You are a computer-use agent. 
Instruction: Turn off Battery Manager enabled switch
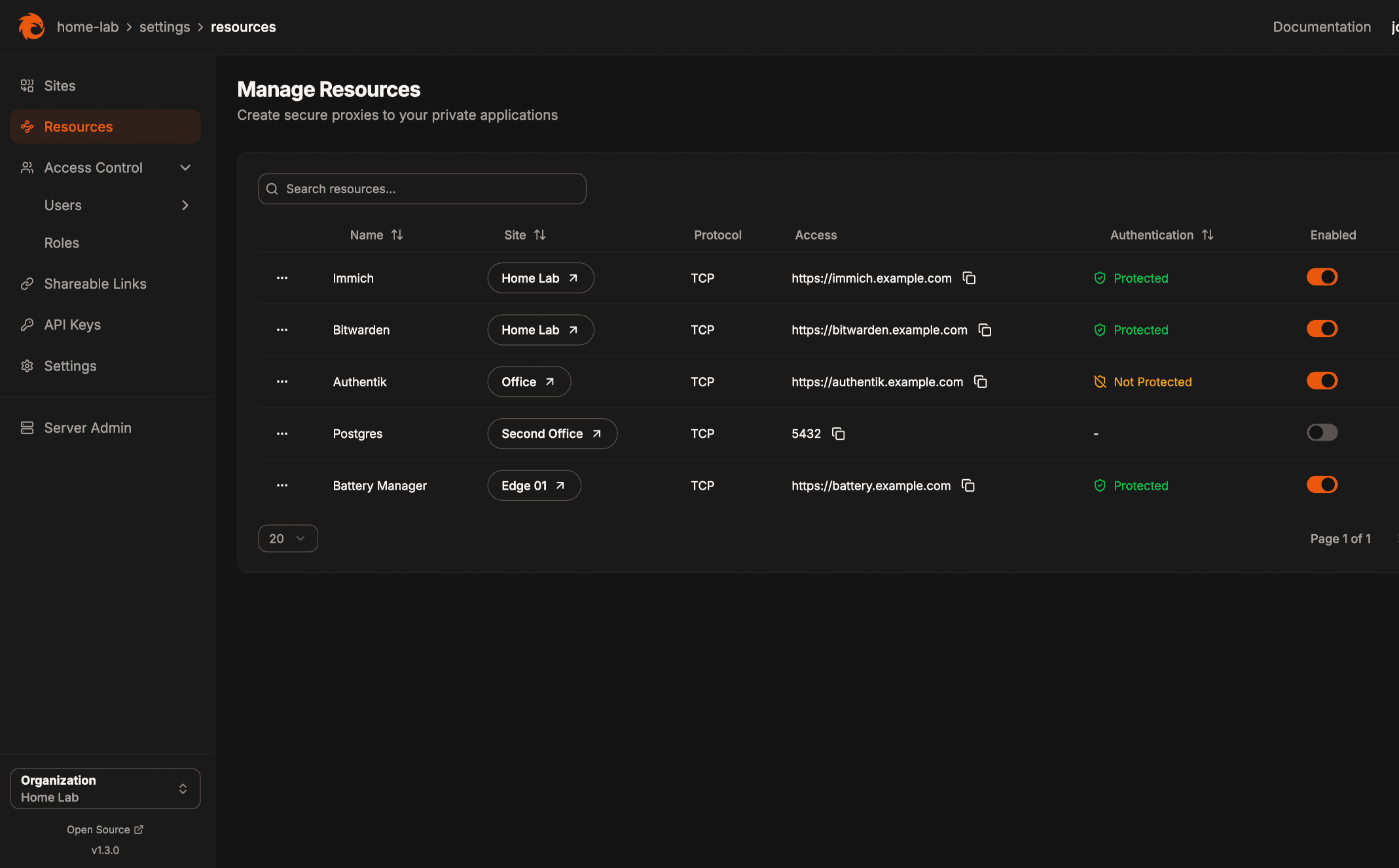tap(1322, 484)
